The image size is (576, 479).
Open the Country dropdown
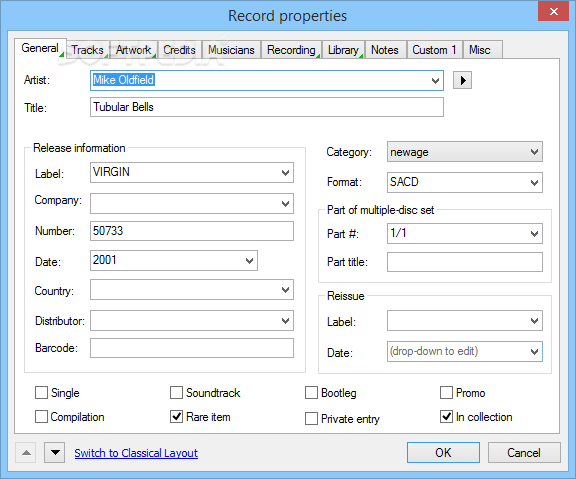pyautogui.click(x=285, y=290)
